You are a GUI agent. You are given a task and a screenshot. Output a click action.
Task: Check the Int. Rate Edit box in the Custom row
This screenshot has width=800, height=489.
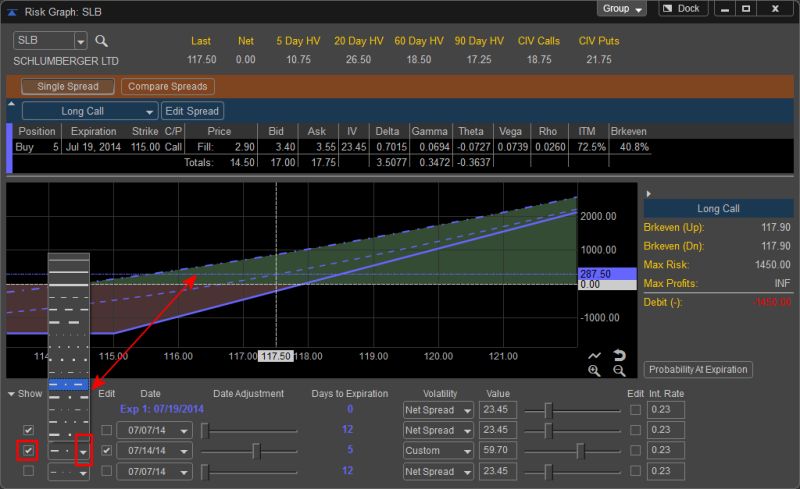pos(635,450)
